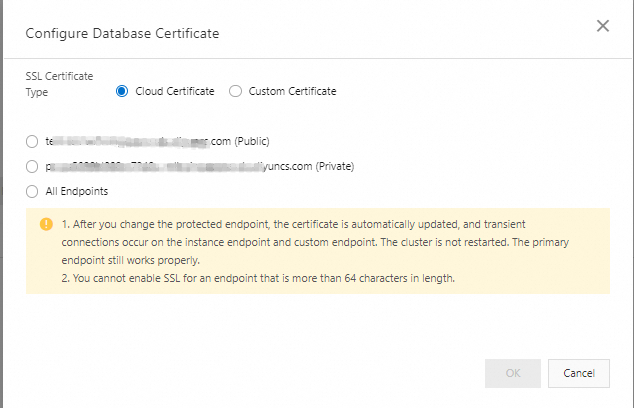The image size is (634, 408).
Task: Enable the All Endpoints radio option
Action: (33, 191)
